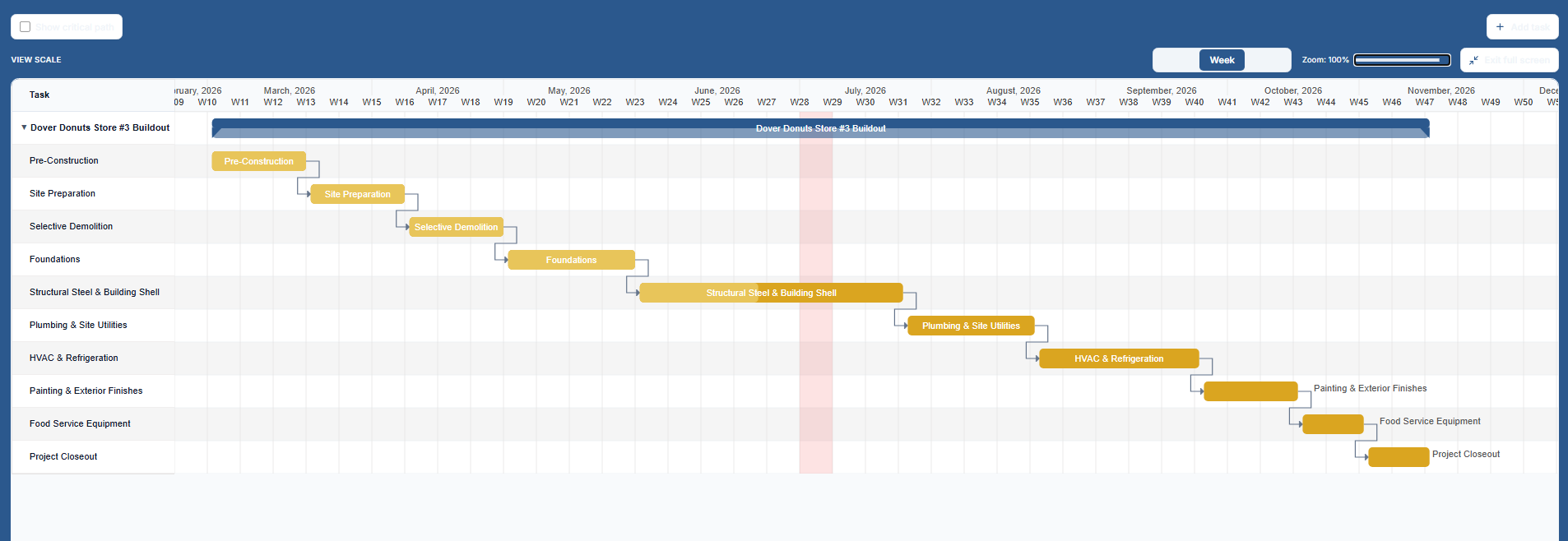The height and width of the screenshot is (541, 1568).
Task: Click the W10 week header
Action: coord(207,103)
